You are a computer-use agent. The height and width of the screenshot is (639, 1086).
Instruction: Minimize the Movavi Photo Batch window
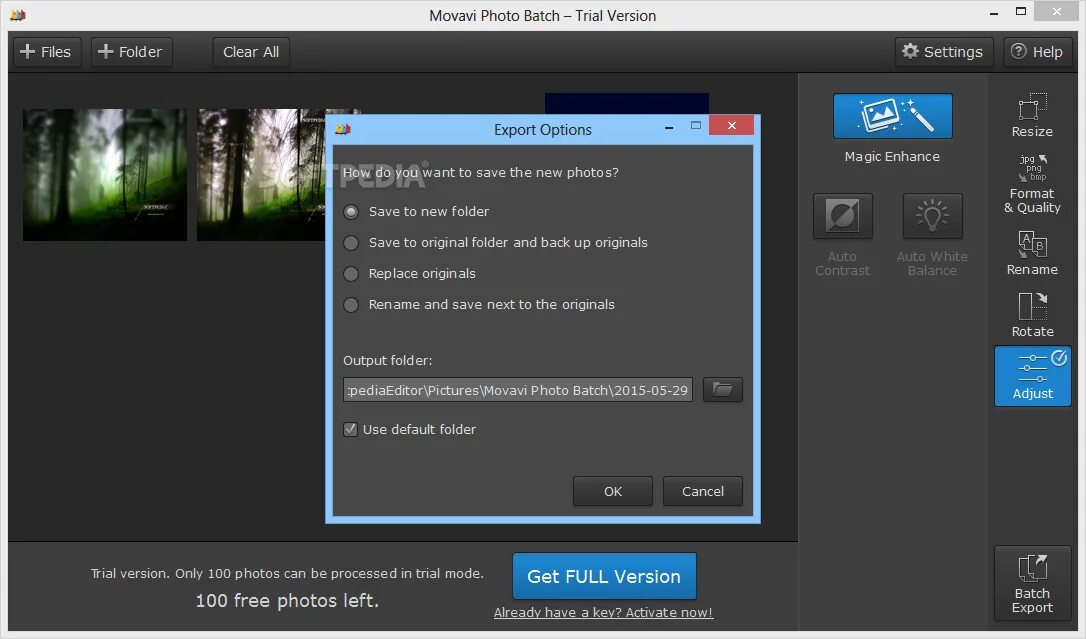(x=994, y=13)
